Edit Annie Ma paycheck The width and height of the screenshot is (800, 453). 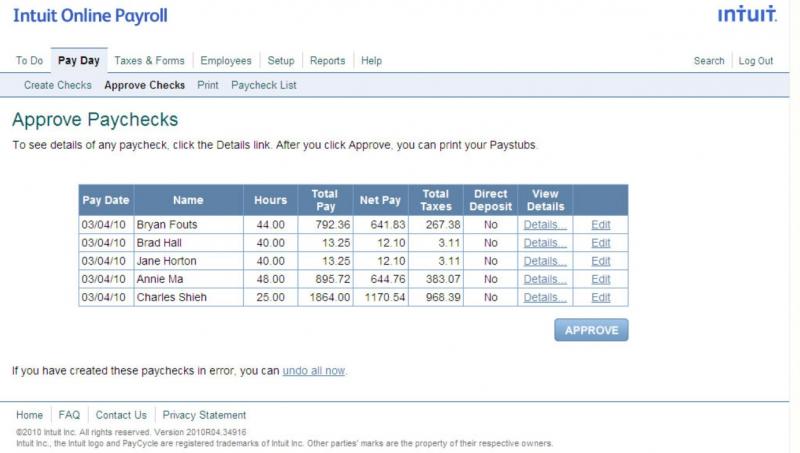(x=601, y=280)
